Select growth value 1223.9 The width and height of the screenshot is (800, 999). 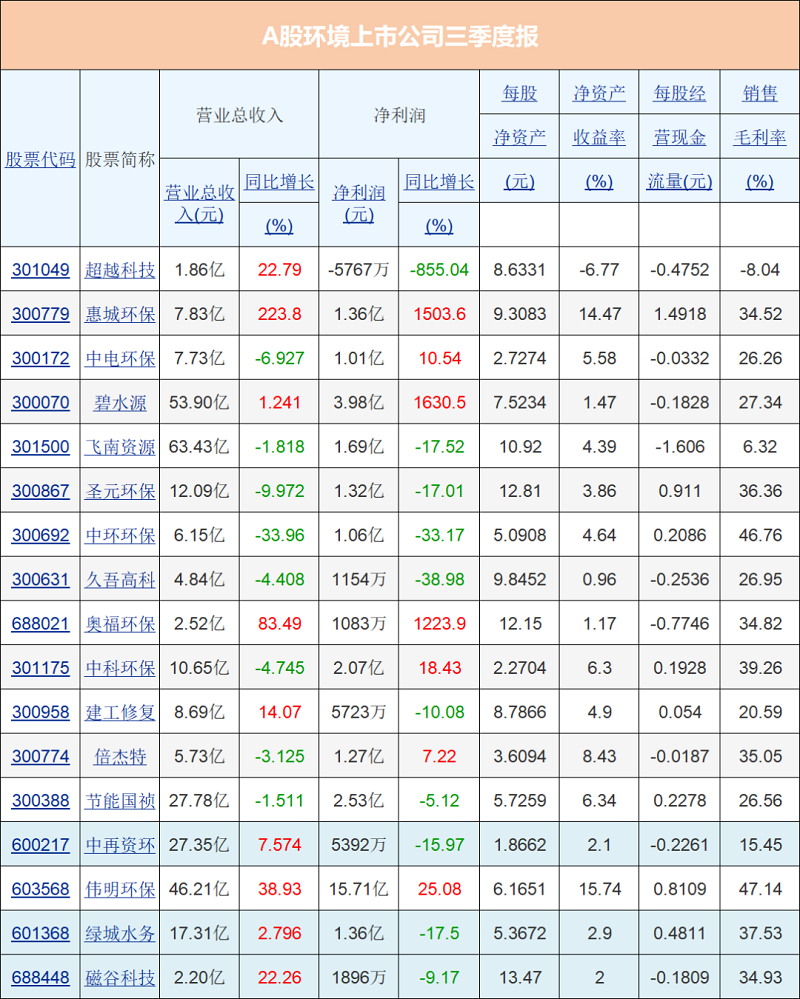coord(439,624)
